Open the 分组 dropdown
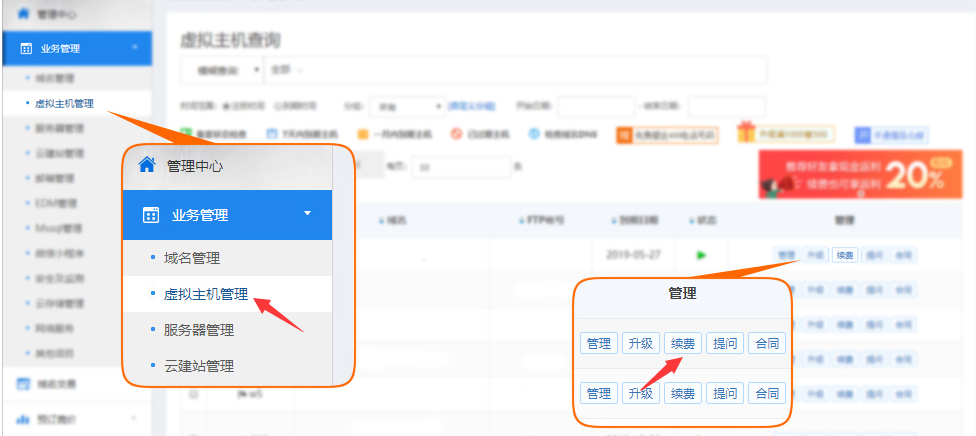 tap(407, 105)
